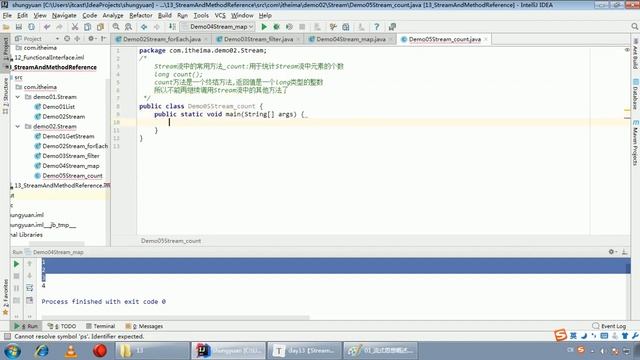Click the Find magnifier toolbar icon
Viewport: 640px width, 360px height.
116,27
